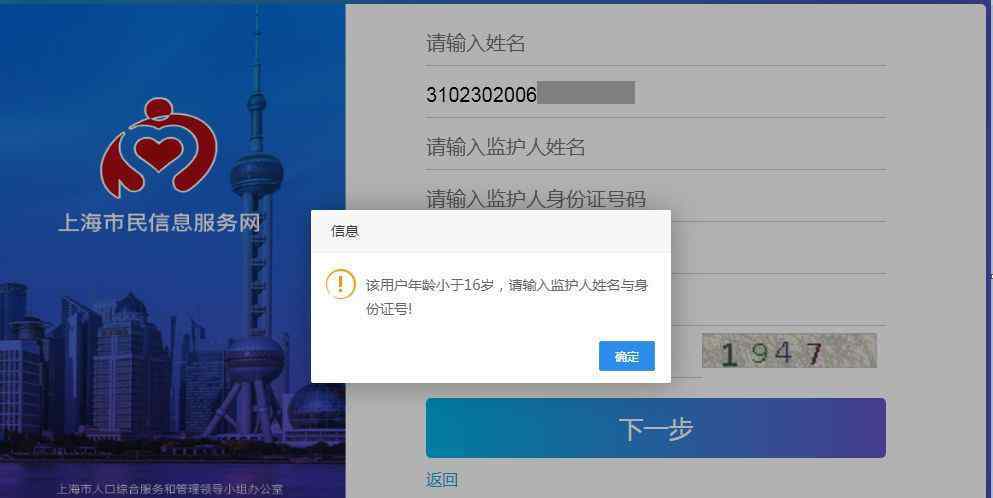Screen dimensions: 993x498
Task: Focus the 请输入监护人姓名 guardian name field
Action: pyautogui.click(x=655, y=147)
